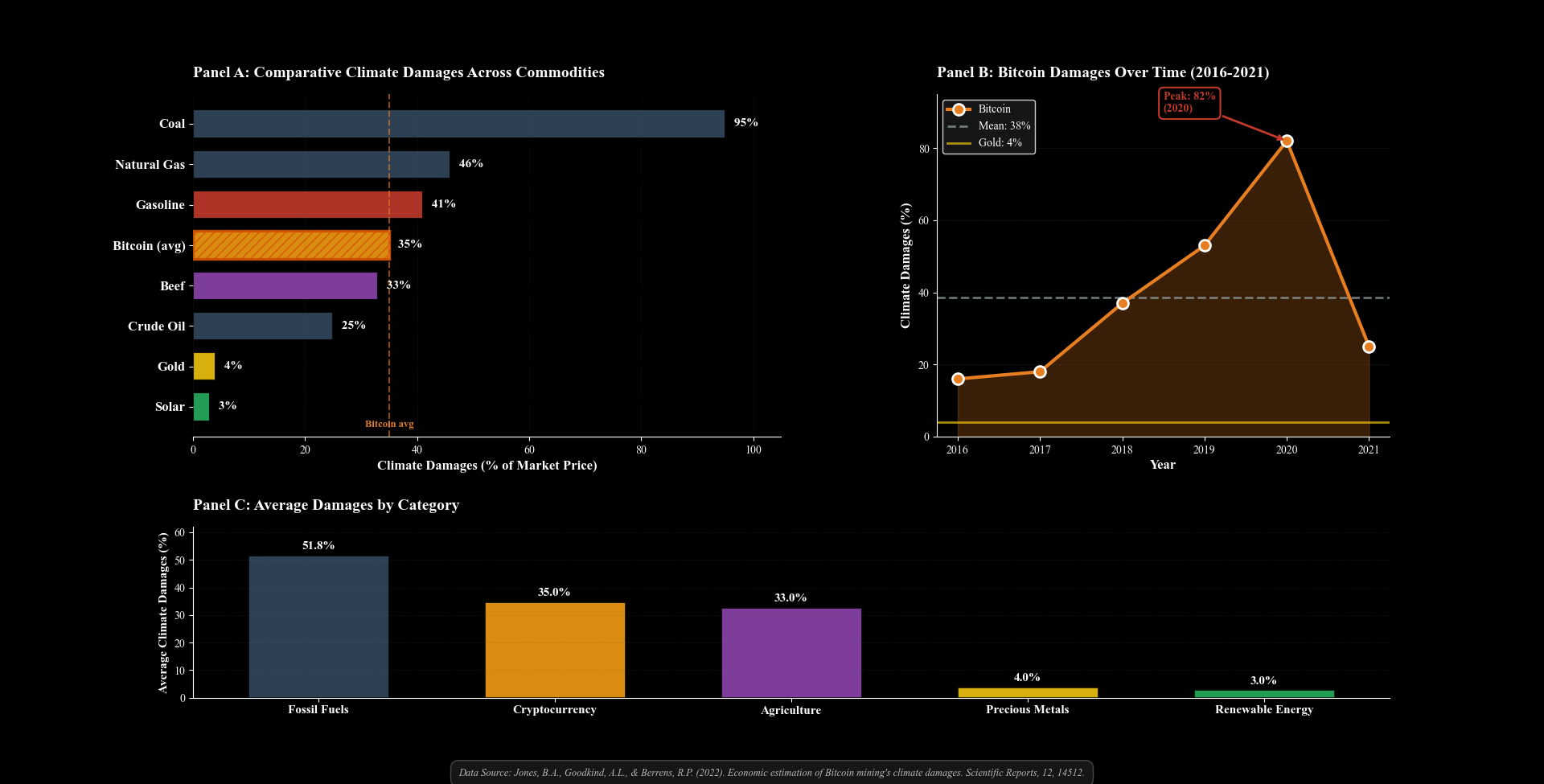Click the red Gasoline bar
This screenshot has width=1544, height=784.
pos(308,204)
